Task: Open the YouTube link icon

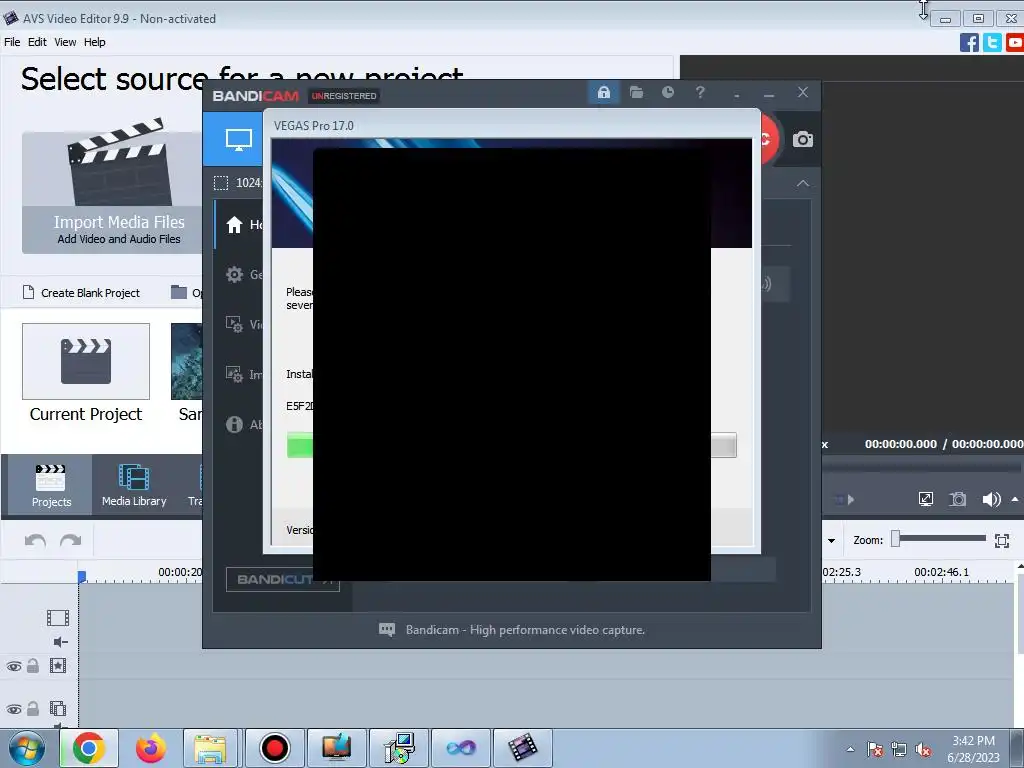Action: (1015, 42)
